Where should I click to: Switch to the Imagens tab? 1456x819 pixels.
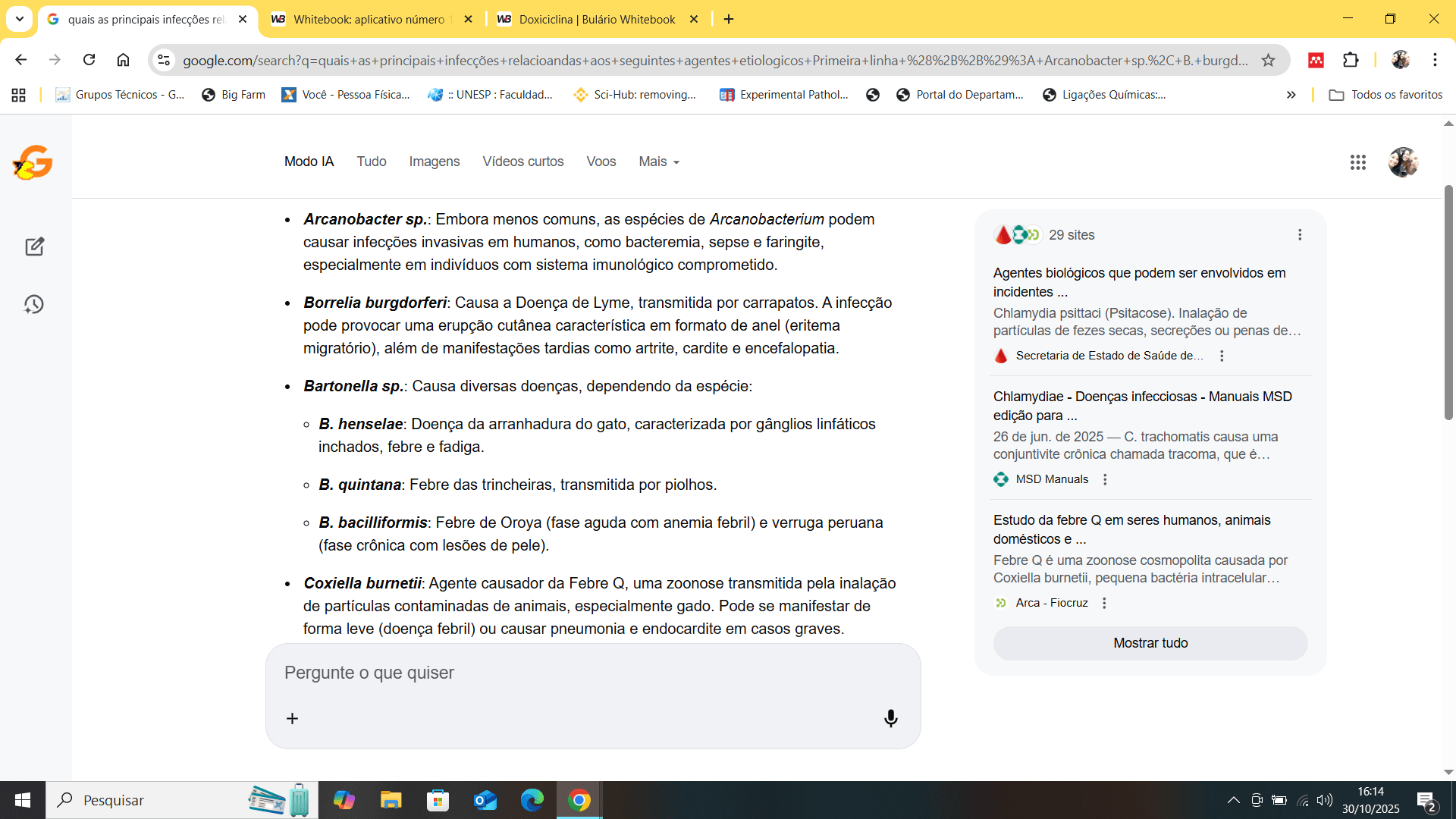434,162
